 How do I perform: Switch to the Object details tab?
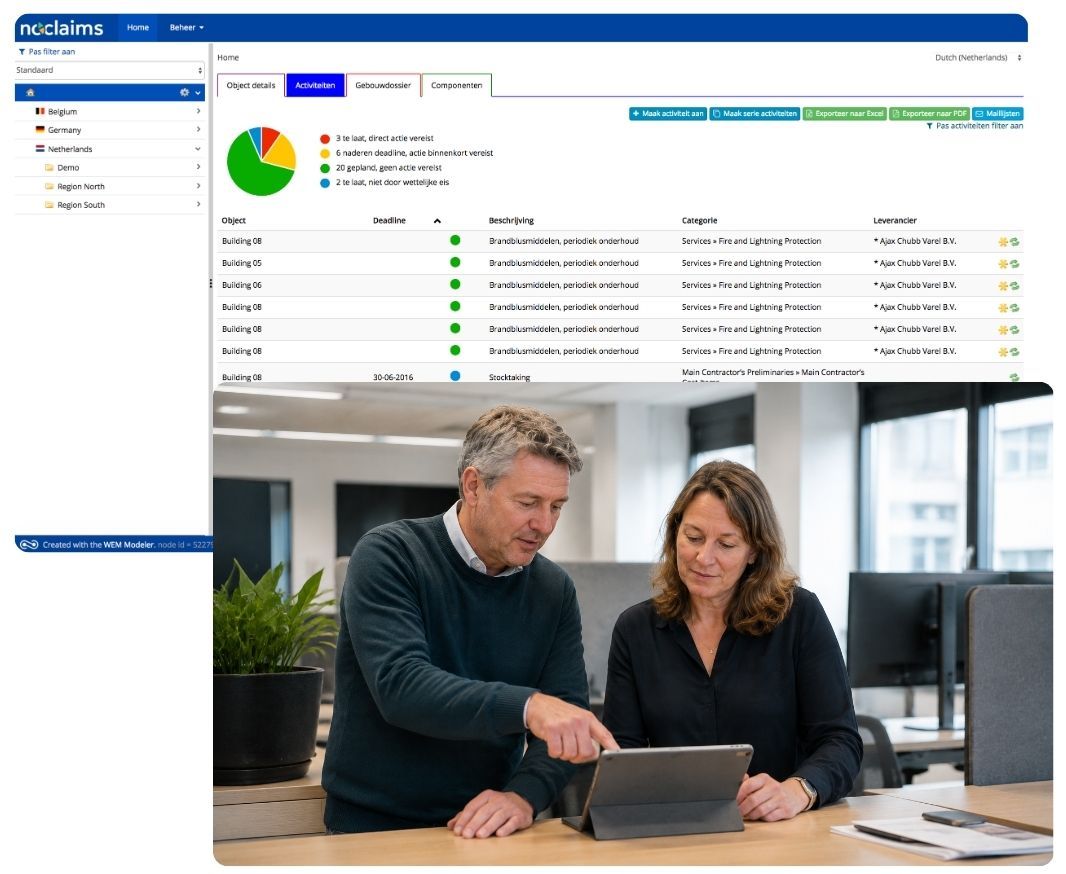[251, 86]
